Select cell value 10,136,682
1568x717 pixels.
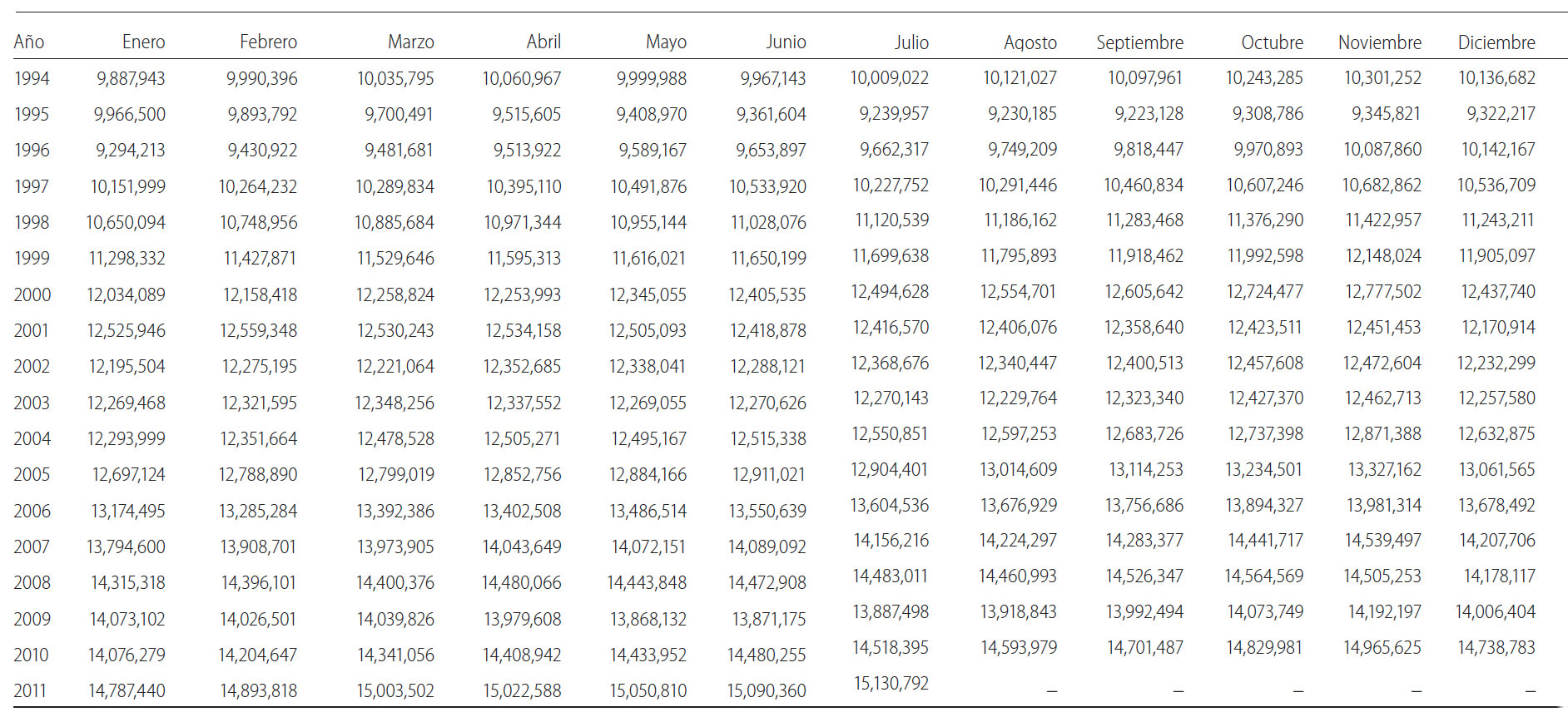click(1496, 77)
